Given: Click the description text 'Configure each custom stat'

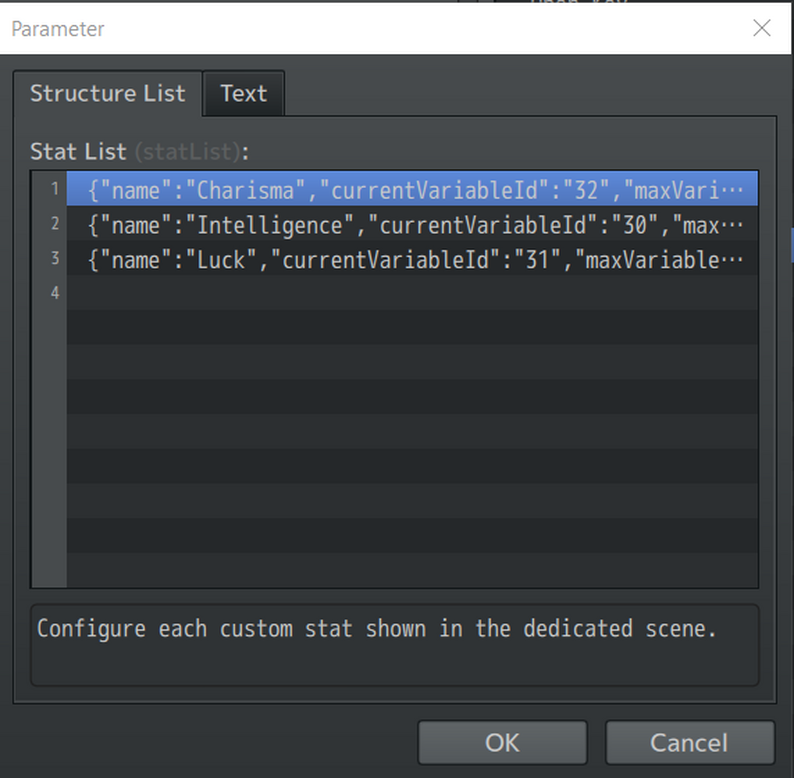Looking at the screenshot, I should click(x=195, y=629).
